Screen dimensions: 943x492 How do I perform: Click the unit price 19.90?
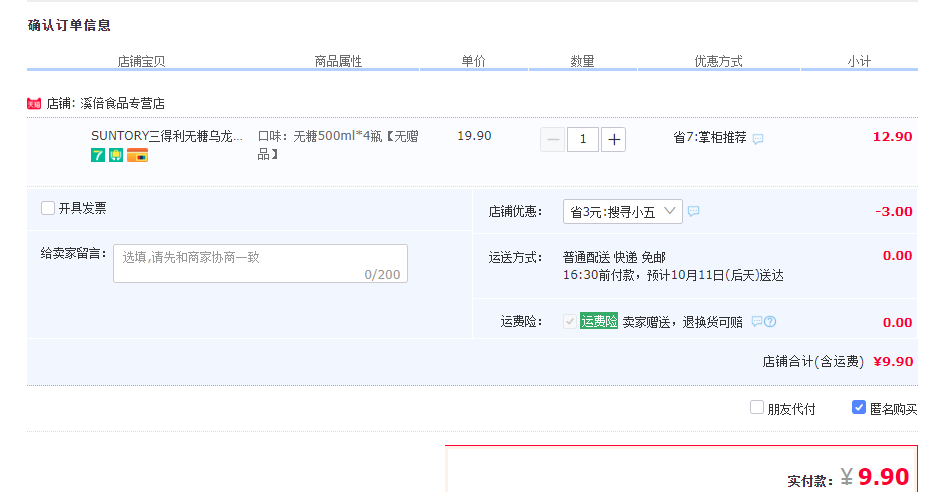475,136
